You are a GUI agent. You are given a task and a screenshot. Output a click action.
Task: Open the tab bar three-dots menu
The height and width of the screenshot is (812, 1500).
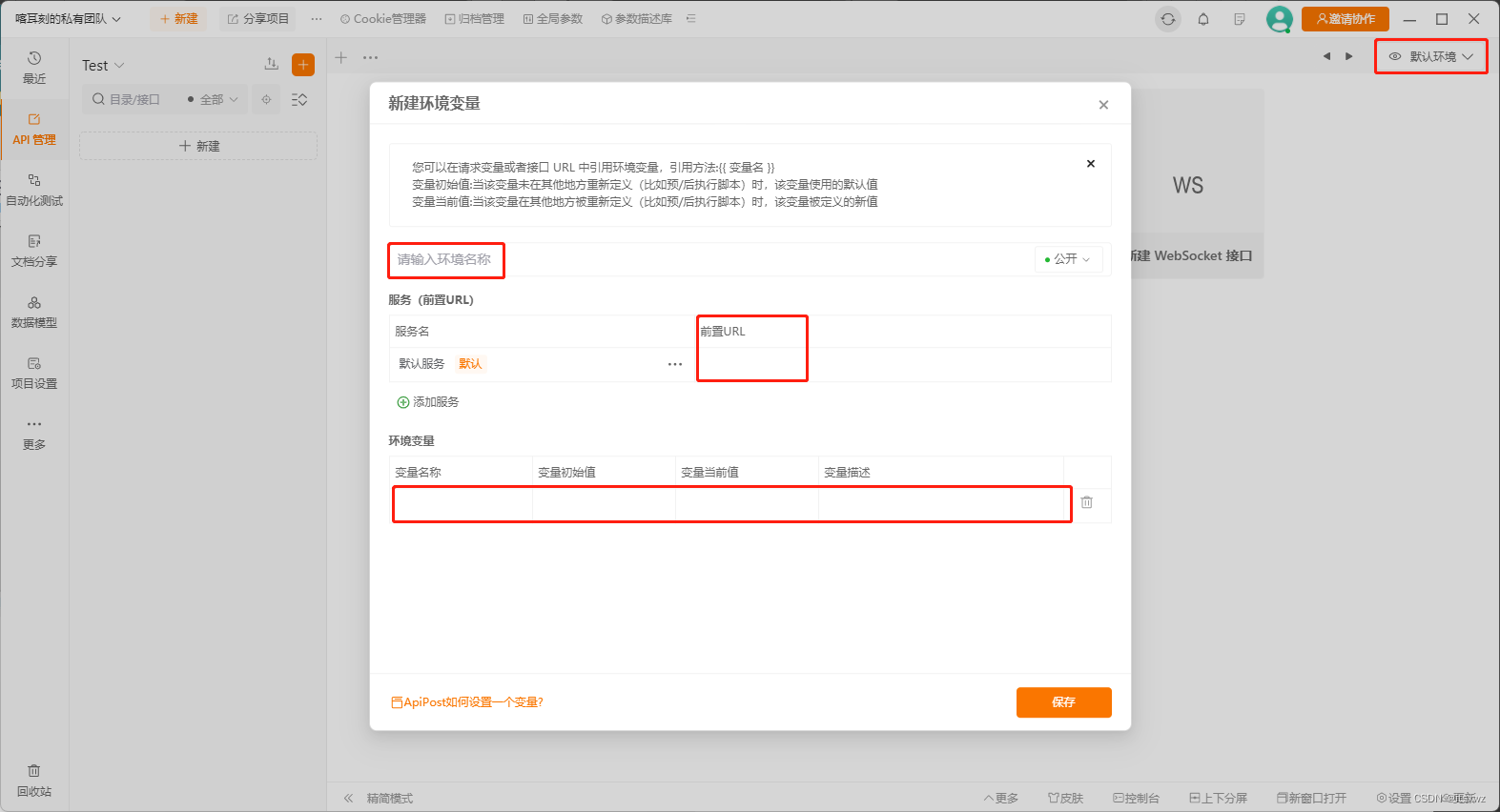[x=370, y=57]
